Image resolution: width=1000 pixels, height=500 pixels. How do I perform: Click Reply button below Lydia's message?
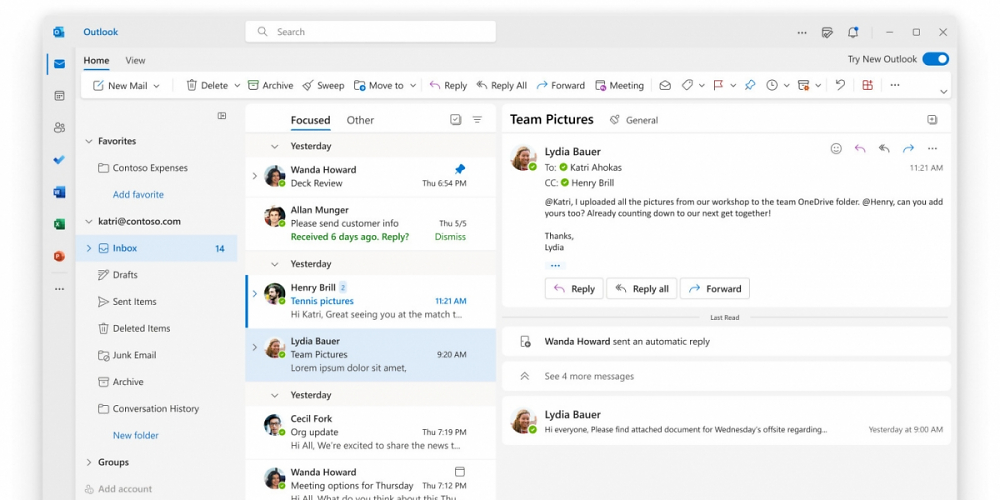coord(574,289)
